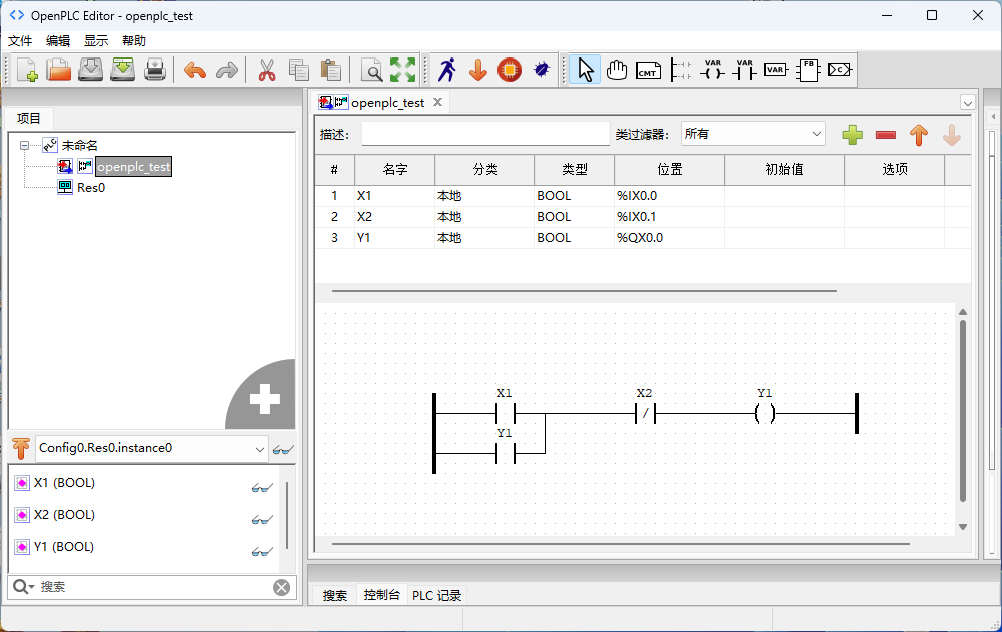
Task: Click in the 描述 description field
Action: (x=486, y=134)
